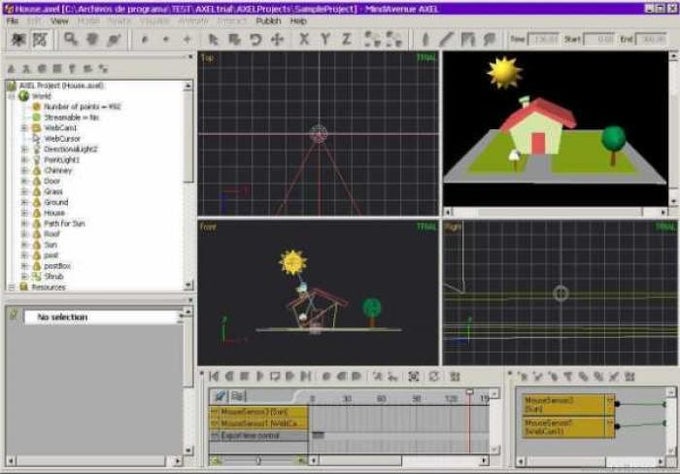Click the End time input field
680x474 pixels.
click(x=651, y=39)
